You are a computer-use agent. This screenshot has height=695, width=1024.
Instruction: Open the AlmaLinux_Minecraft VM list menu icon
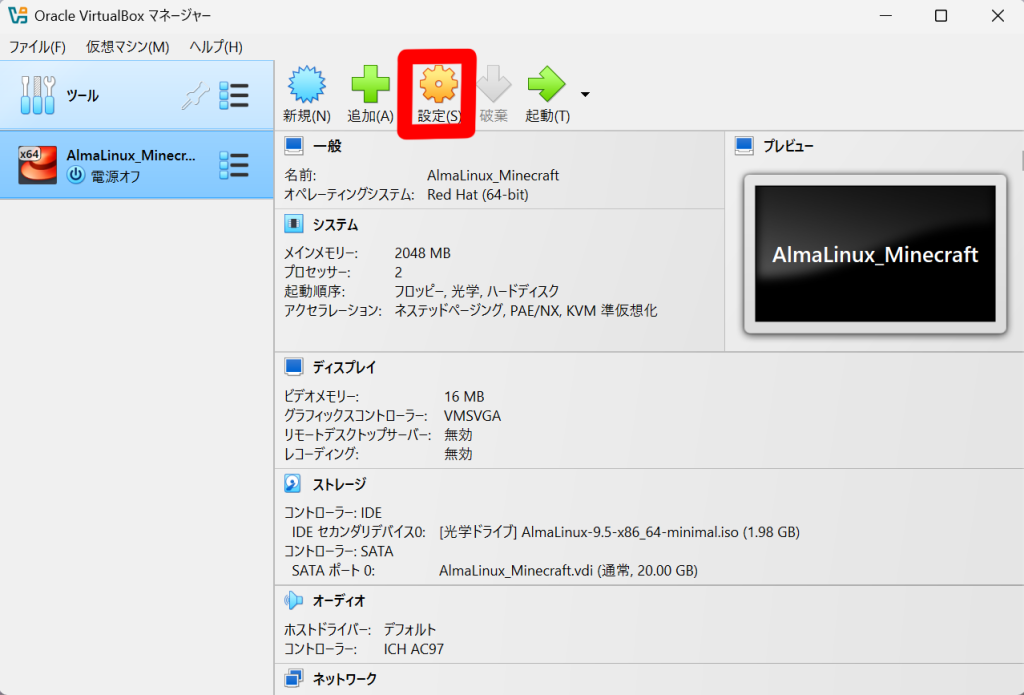click(234, 165)
